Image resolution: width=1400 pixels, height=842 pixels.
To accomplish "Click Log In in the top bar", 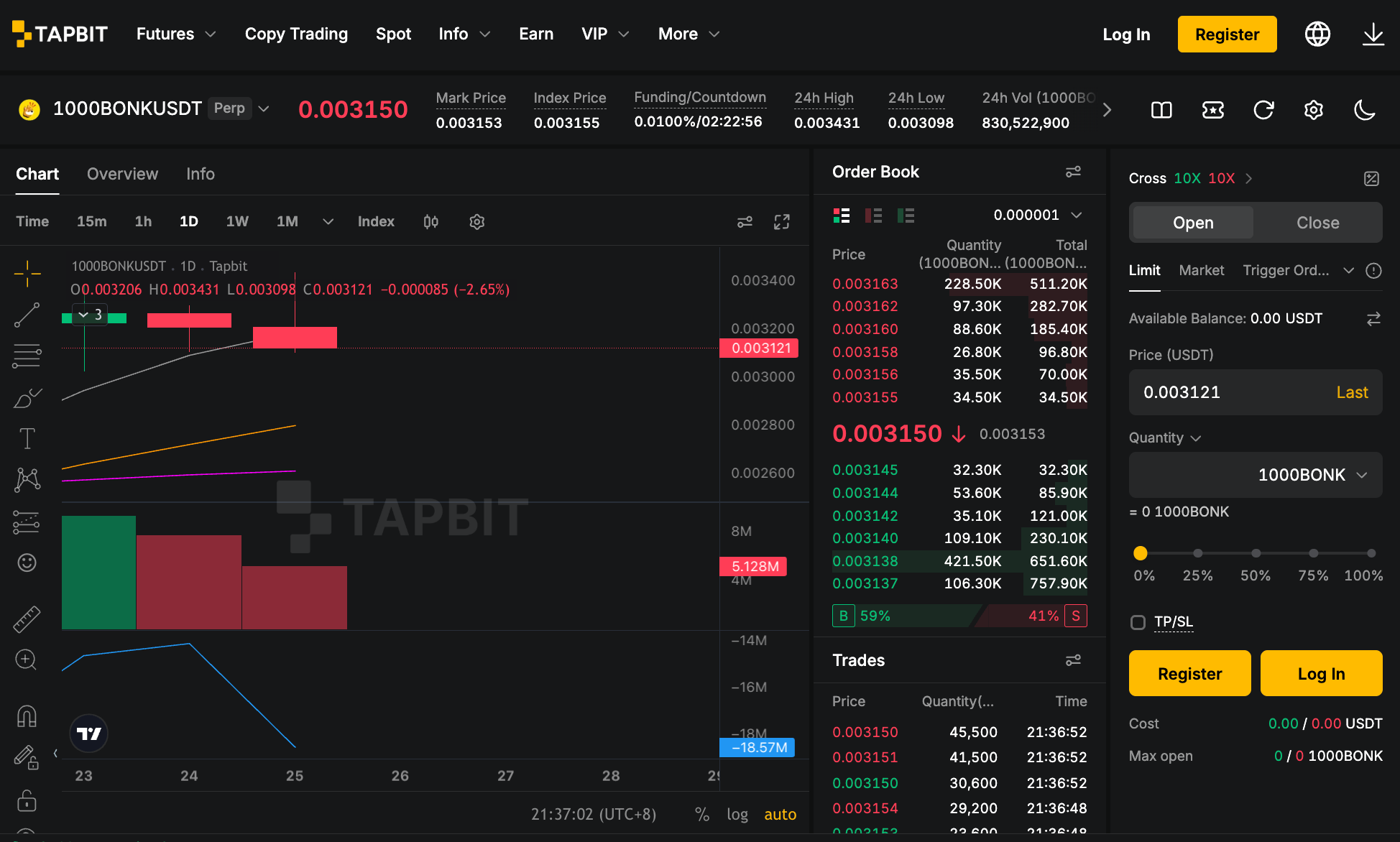I will point(1126,34).
